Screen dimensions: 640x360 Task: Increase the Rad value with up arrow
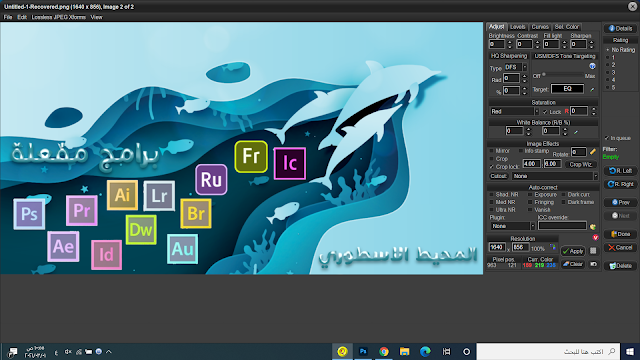pyautogui.click(x=524, y=76)
